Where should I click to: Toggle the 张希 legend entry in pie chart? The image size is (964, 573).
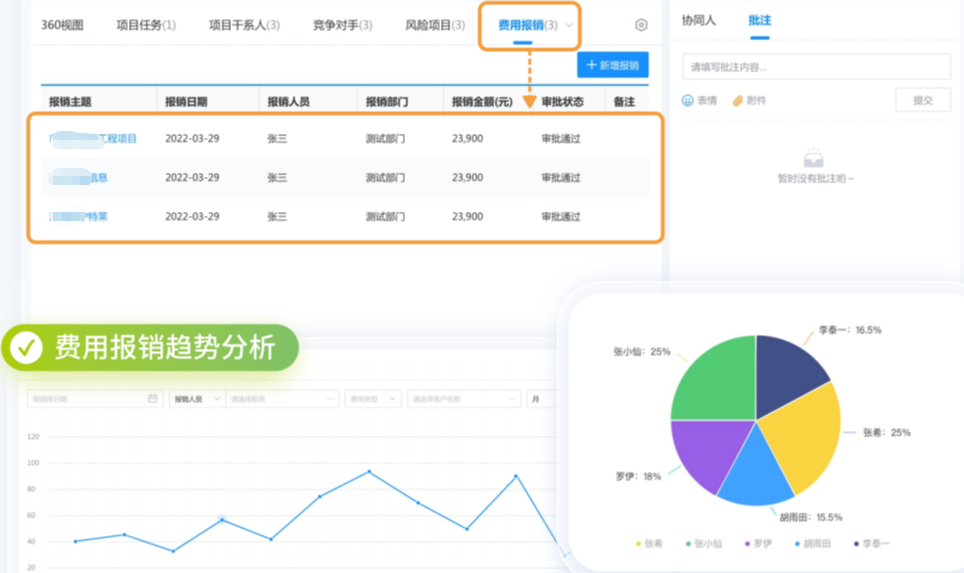pos(649,543)
